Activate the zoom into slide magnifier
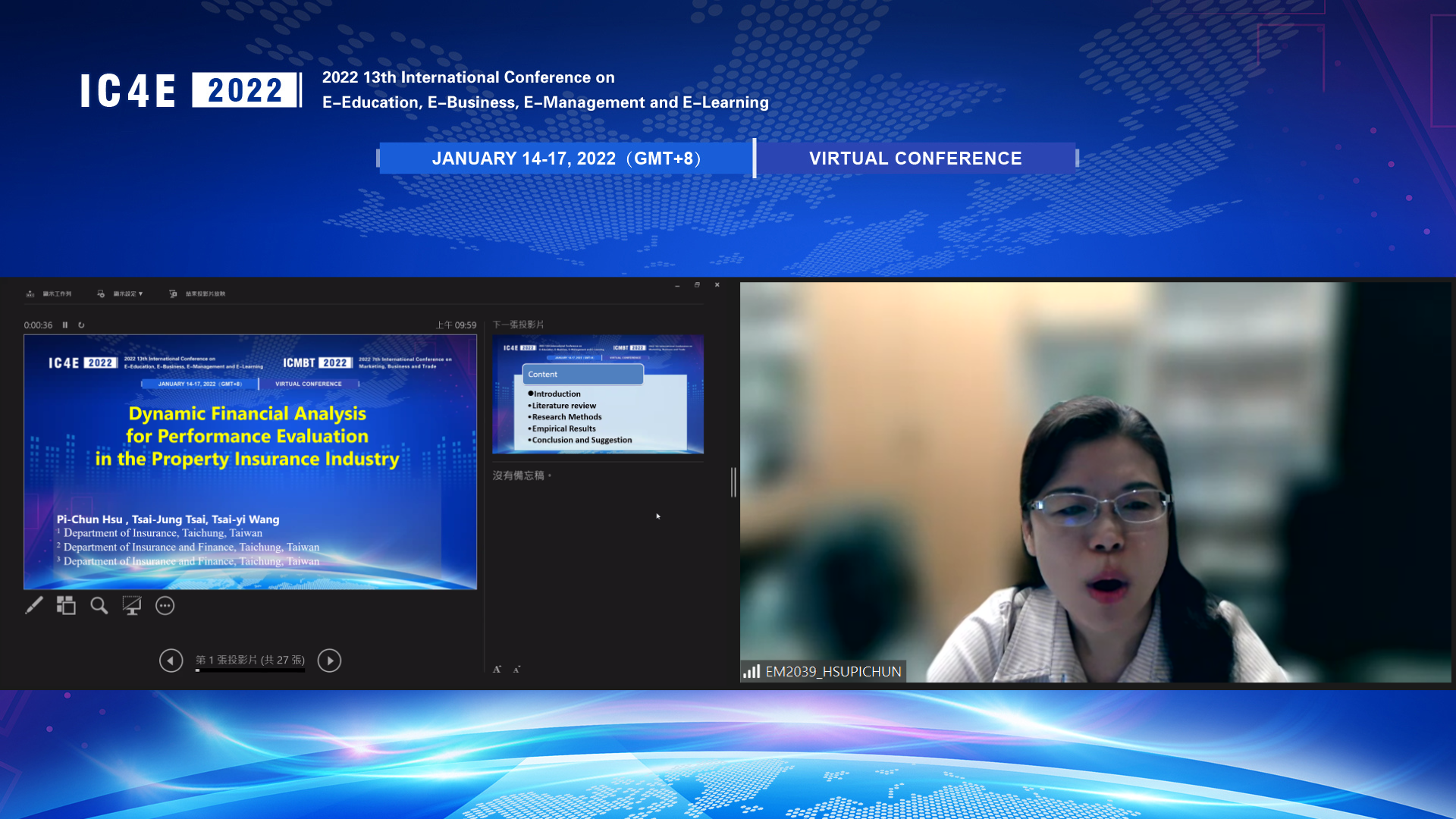This screenshot has height=819, width=1456. point(99,605)
